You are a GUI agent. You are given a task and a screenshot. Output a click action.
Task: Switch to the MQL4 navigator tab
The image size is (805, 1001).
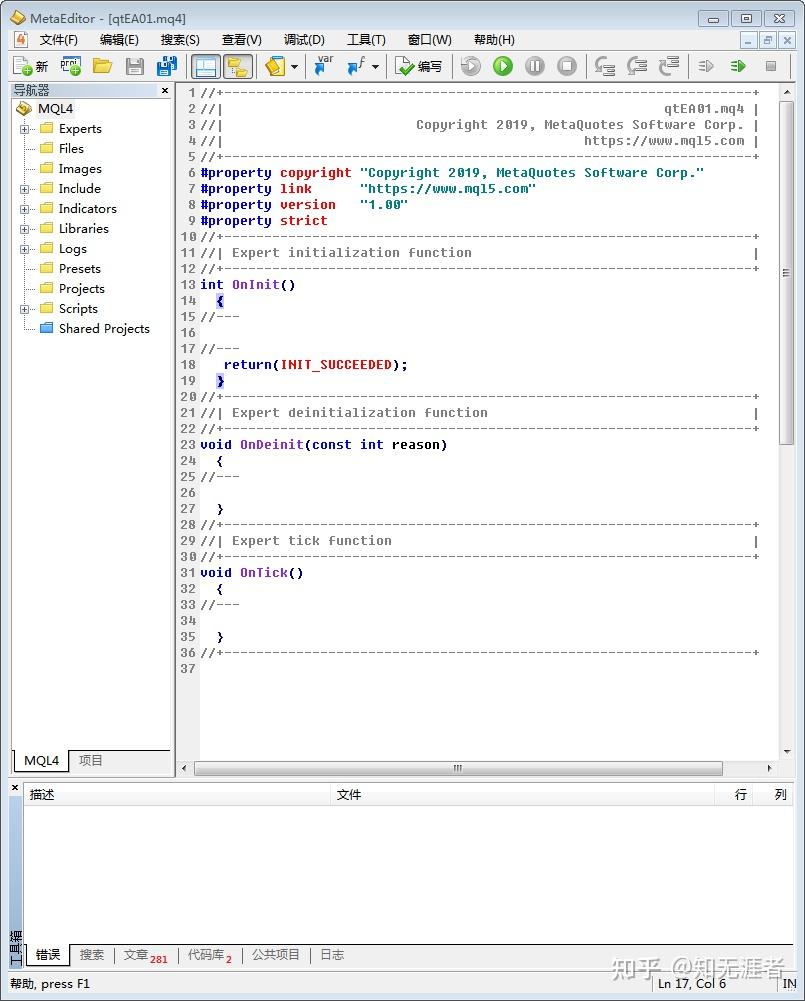(x=41, y=760)
